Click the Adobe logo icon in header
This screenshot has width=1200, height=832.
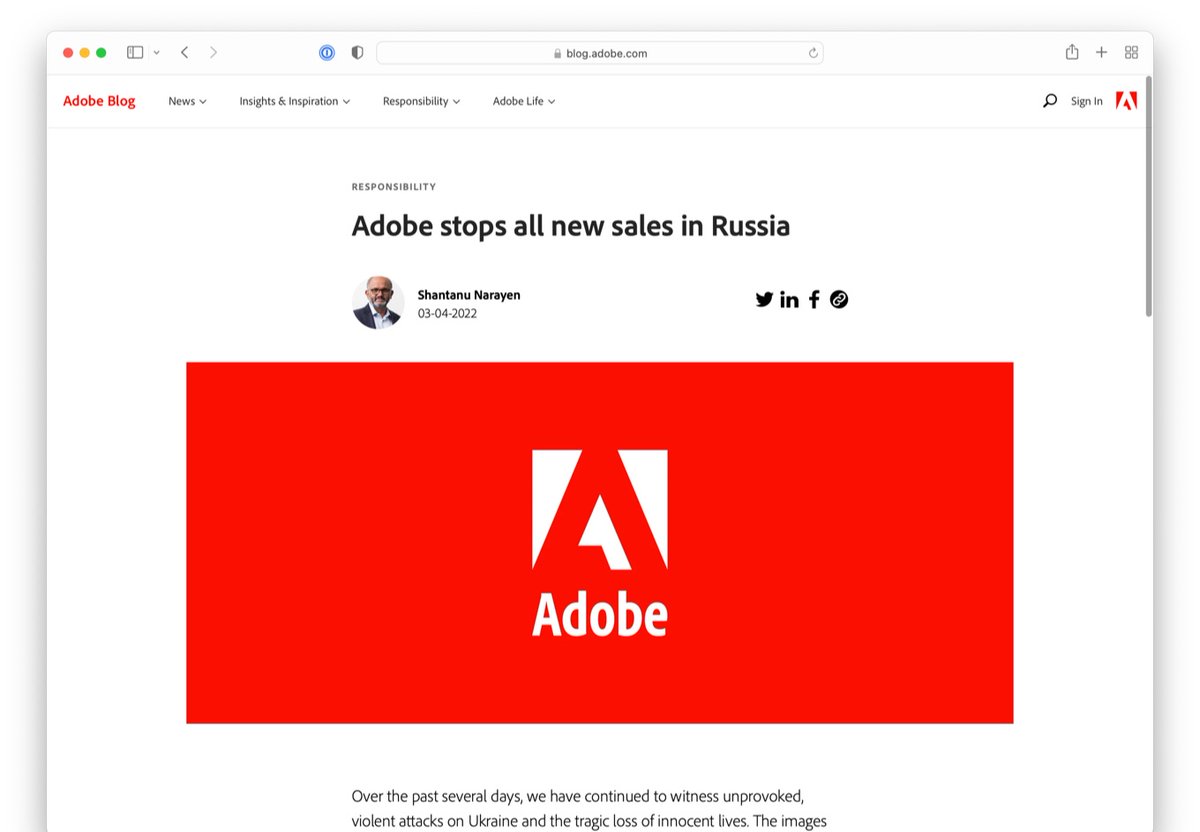click(x=1126, y=100)
